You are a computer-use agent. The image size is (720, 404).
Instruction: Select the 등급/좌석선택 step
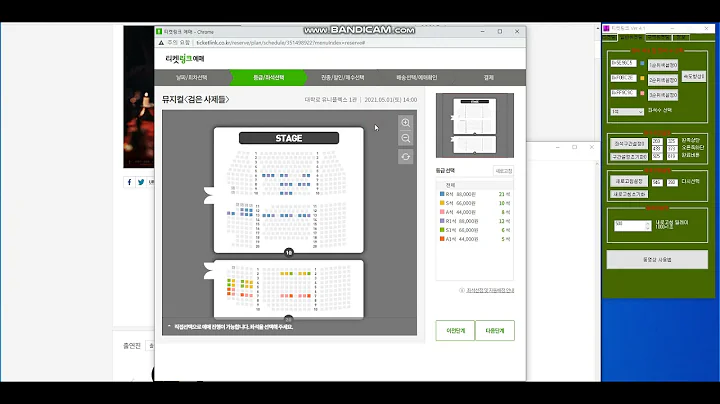pos(269,78)
